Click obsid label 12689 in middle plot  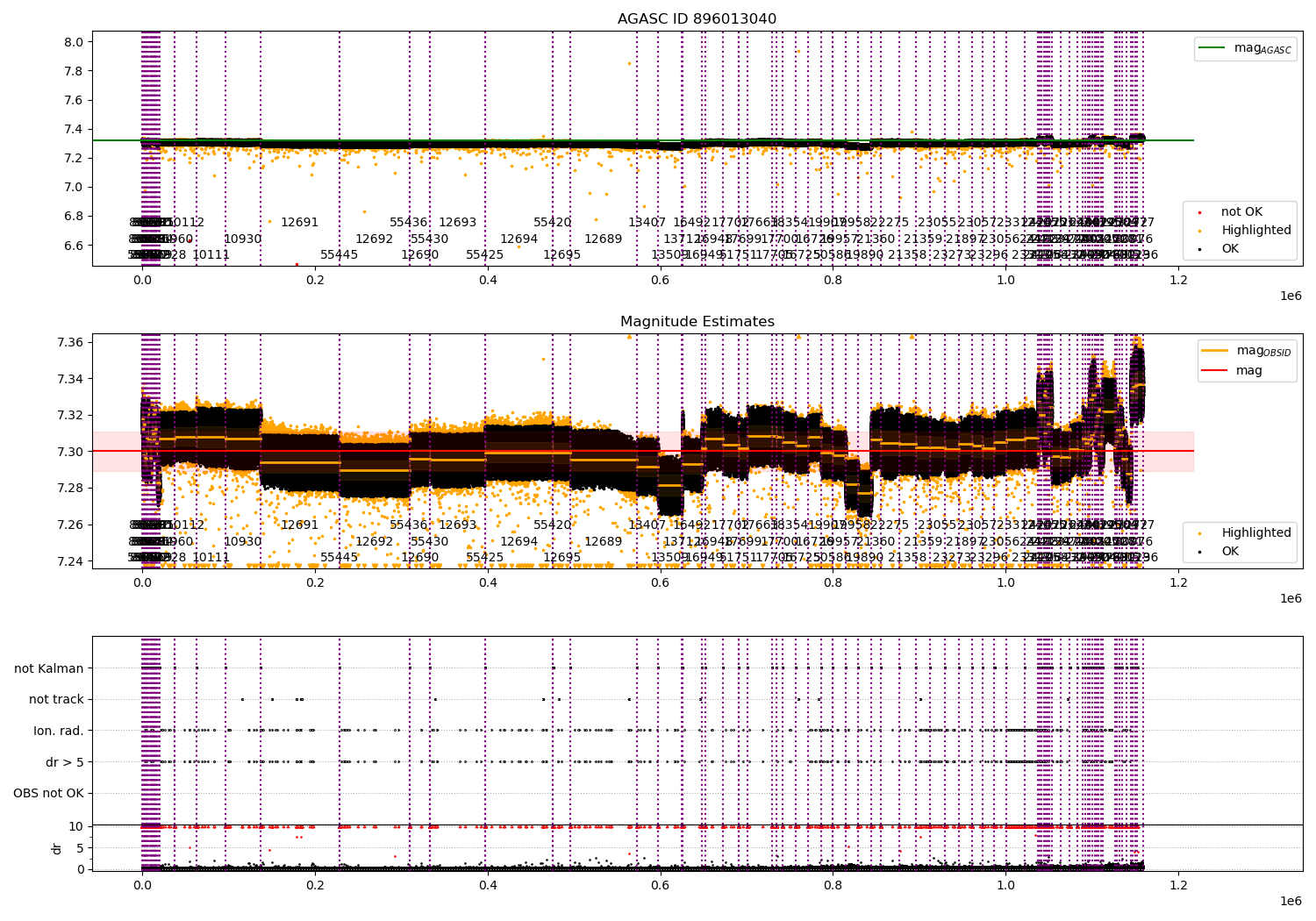pos(603,541)
